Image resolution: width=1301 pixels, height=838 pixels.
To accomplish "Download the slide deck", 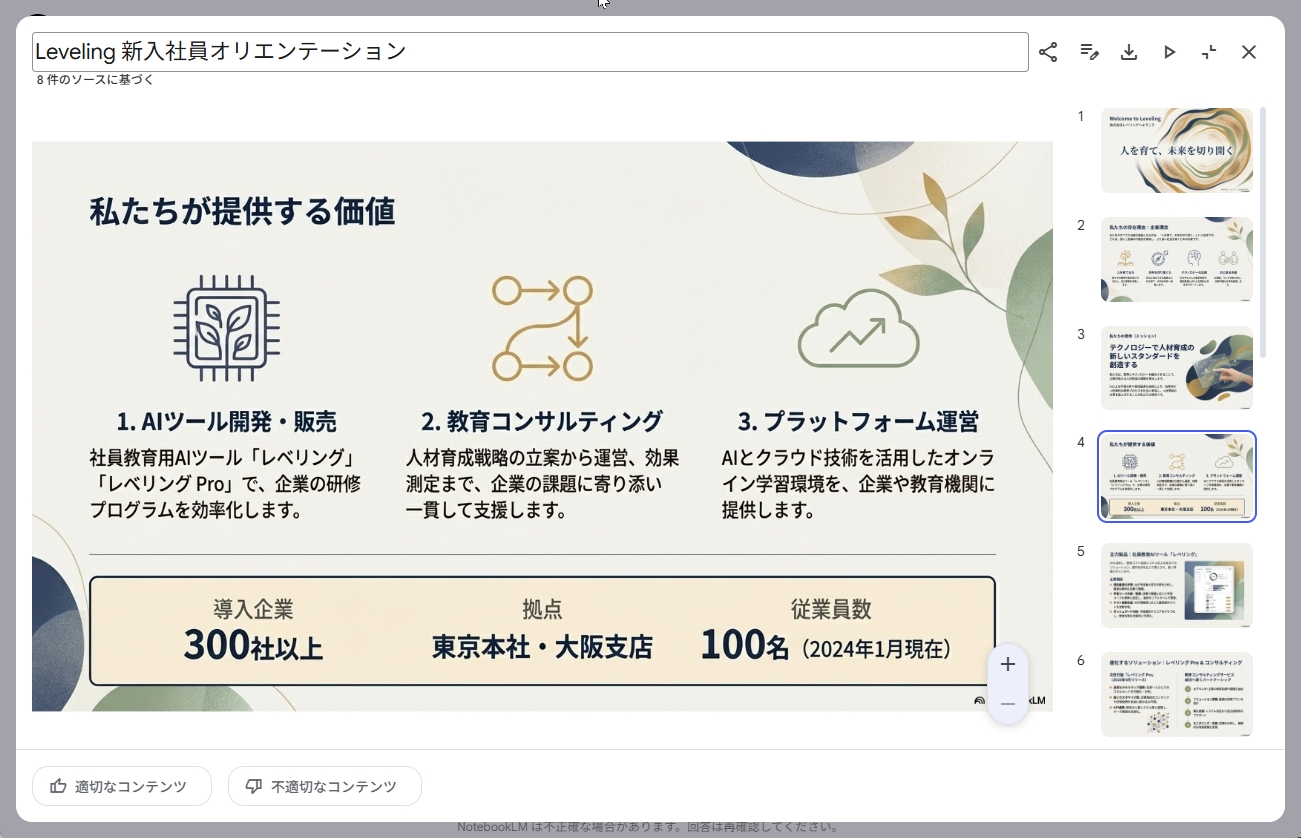I will coord(1129,52).
